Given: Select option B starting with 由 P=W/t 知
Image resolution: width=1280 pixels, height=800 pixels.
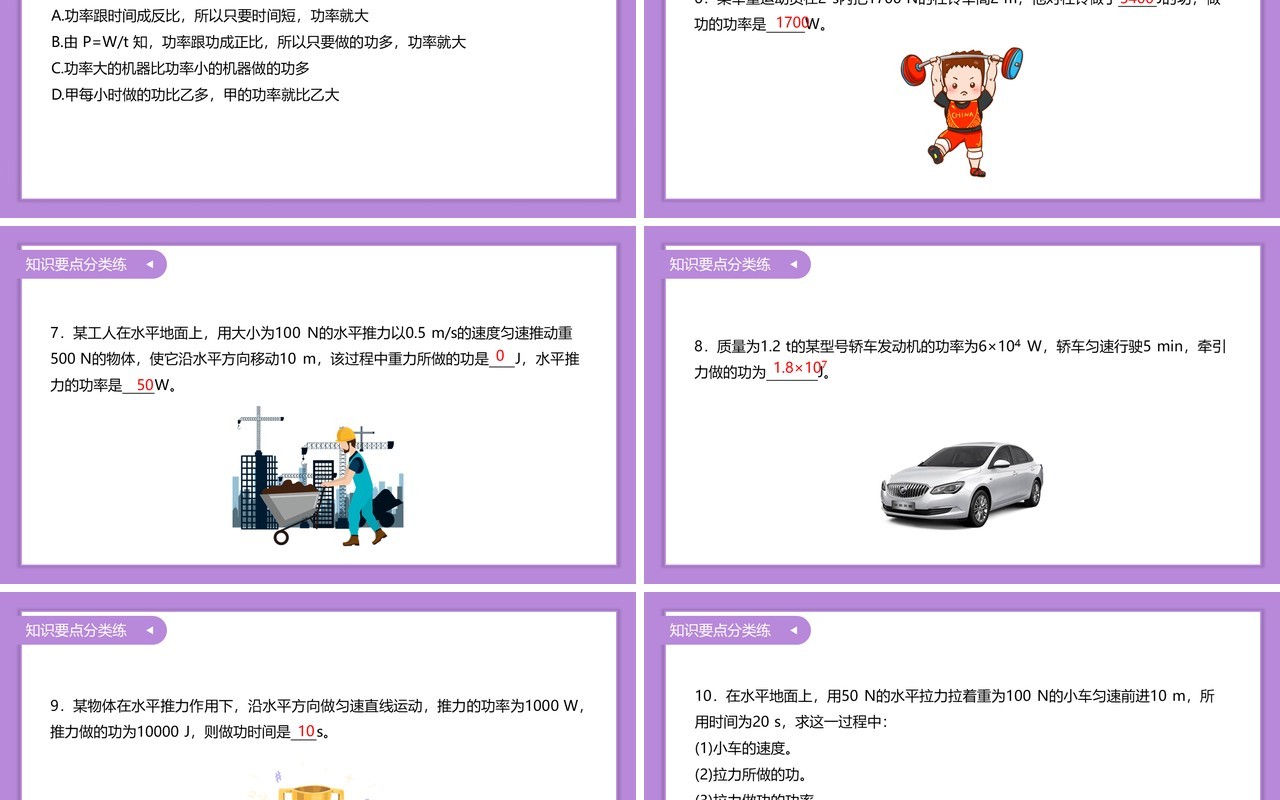Looking at the screenshot, I should pyautogui.click(x=258, y=42).
